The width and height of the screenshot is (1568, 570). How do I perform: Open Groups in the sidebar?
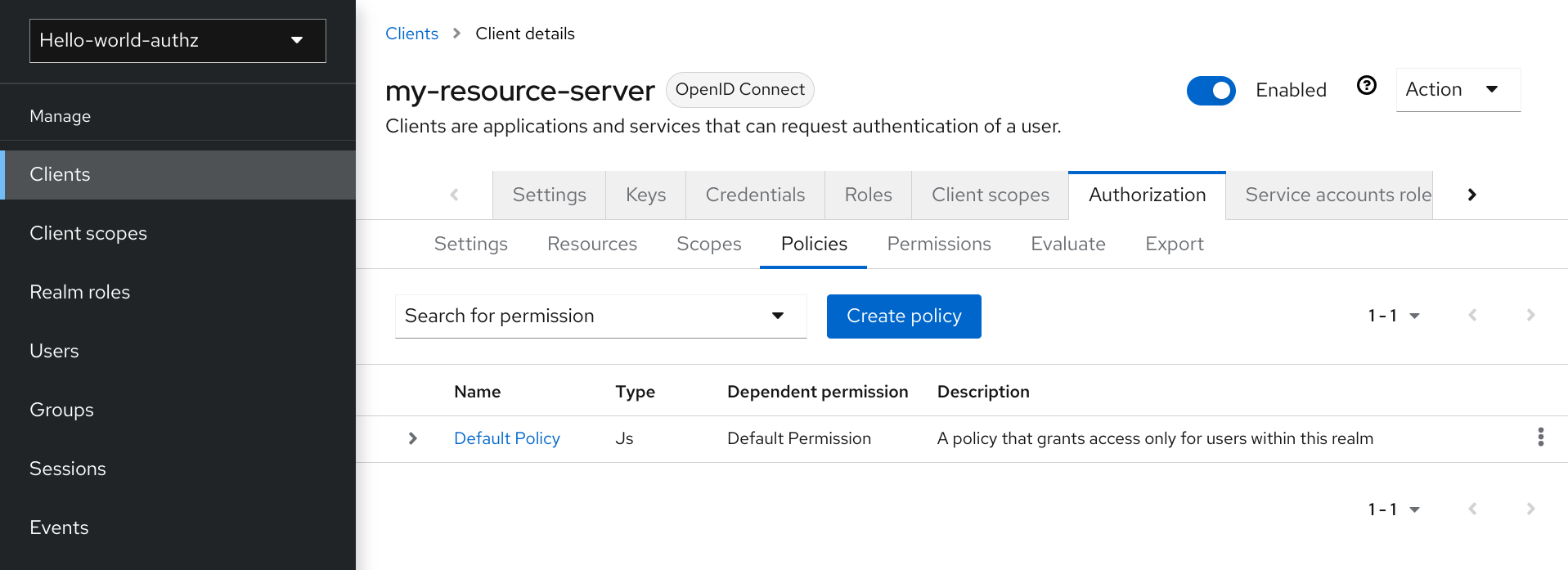[177, 410]
